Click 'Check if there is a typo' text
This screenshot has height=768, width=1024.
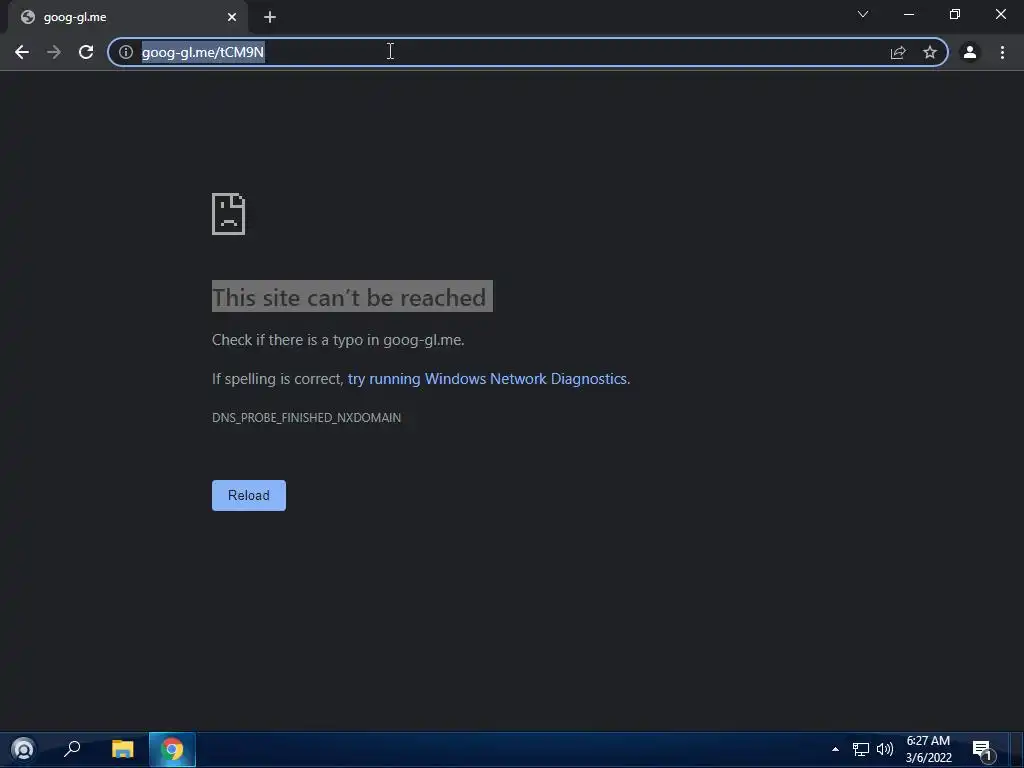pyautogui.click(x=338, y=340)
